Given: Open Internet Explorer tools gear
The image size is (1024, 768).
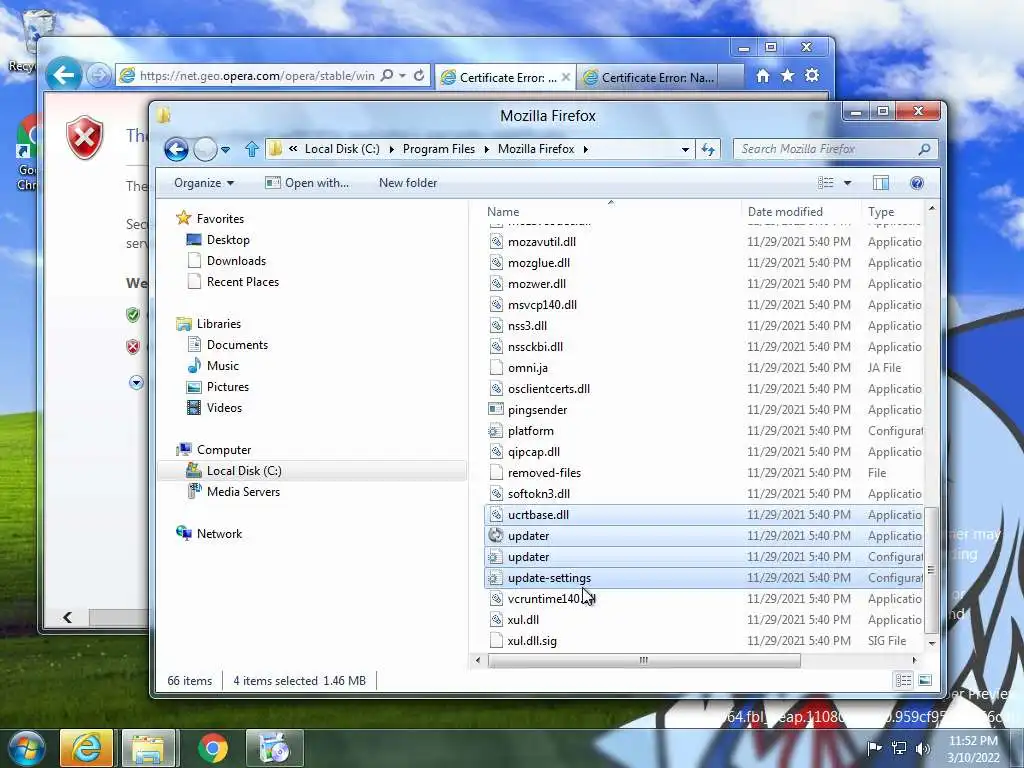Looking at the screenshot, I should 812,76.
